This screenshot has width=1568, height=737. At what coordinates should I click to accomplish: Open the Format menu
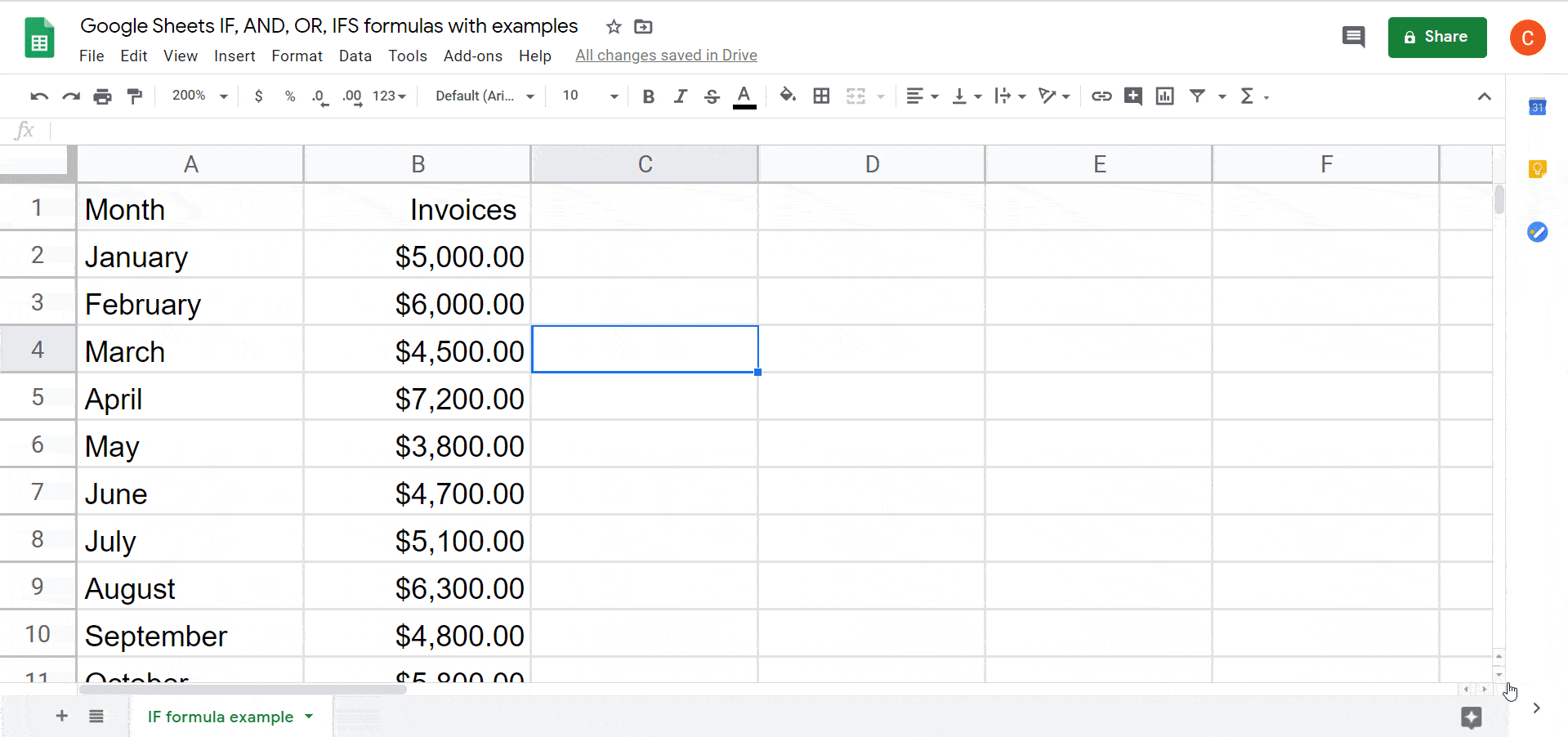tap(297, 56)
